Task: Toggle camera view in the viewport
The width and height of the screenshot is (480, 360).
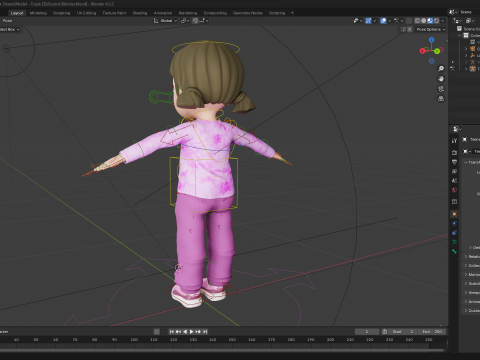Action: (x=441, y=89)
